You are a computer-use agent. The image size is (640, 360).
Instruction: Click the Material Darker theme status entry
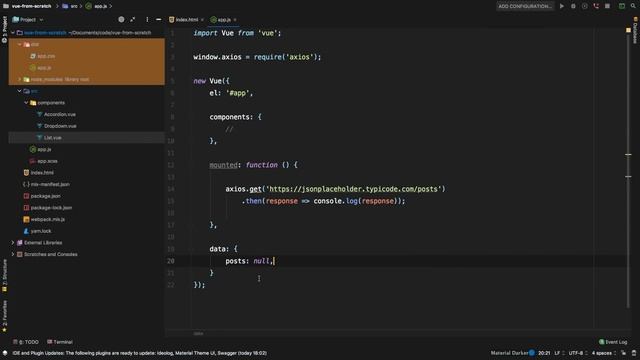509,353
